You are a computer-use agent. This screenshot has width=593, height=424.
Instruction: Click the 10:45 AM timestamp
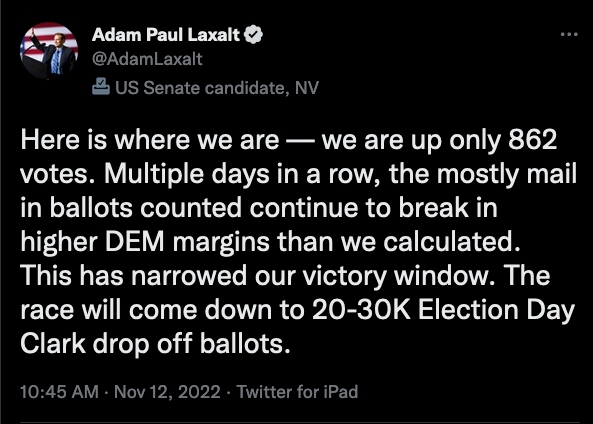coord(59,391)
